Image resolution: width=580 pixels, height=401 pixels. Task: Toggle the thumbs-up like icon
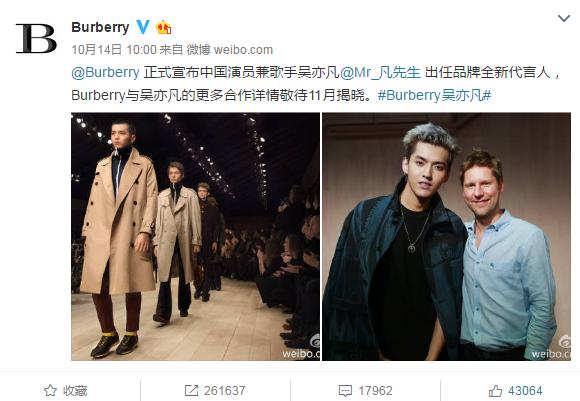pyautogui.click(x=495, y=390)
